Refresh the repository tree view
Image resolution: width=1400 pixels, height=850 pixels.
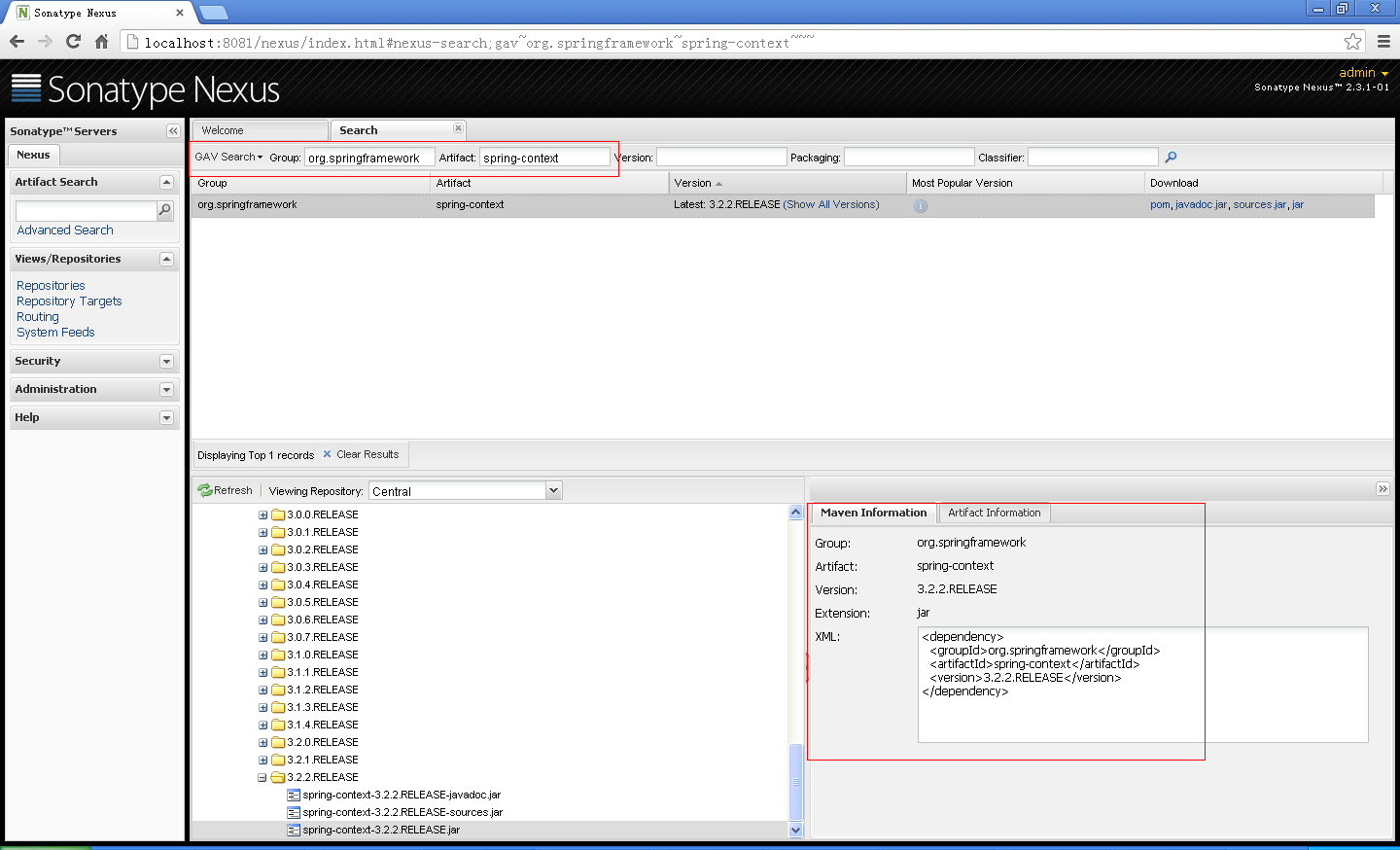(x=225, y=490)
